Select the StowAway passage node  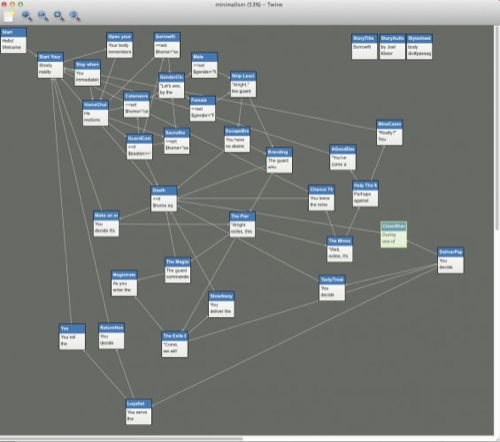[x=221, y=304]
